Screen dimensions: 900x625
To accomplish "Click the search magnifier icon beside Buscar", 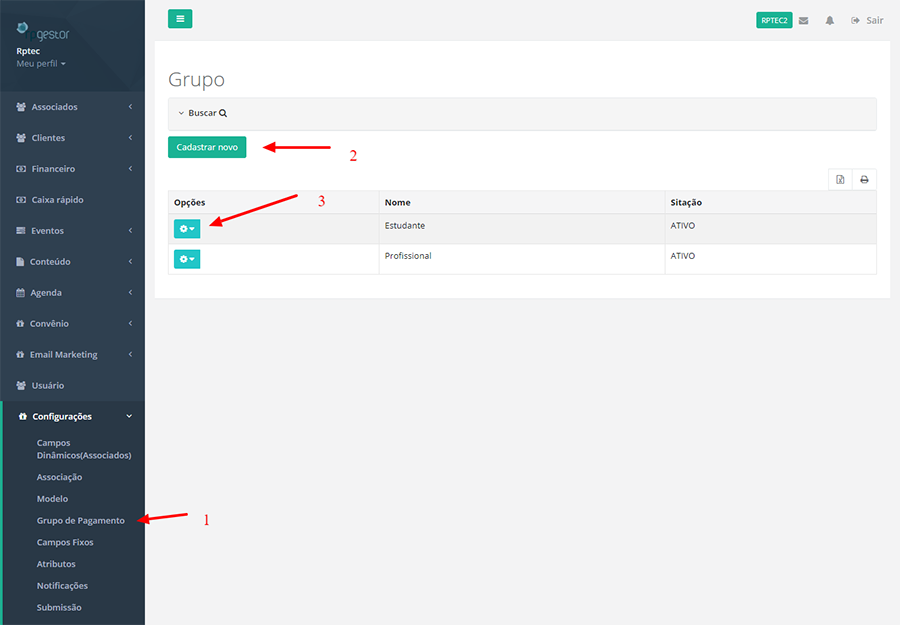I will click(223, 114).
